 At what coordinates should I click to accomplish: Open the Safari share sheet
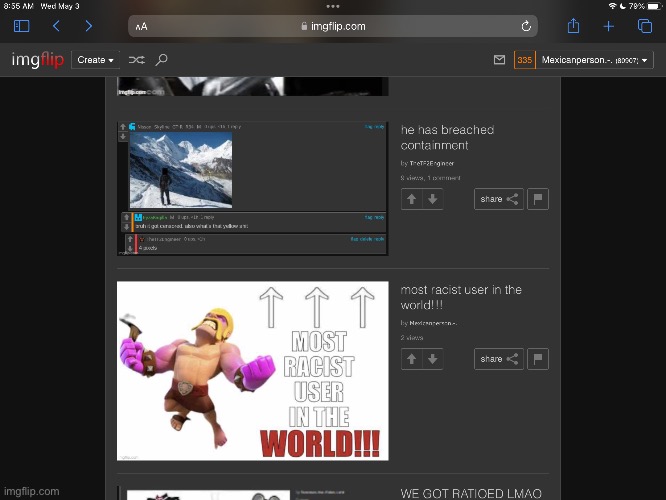pos(573,25)
